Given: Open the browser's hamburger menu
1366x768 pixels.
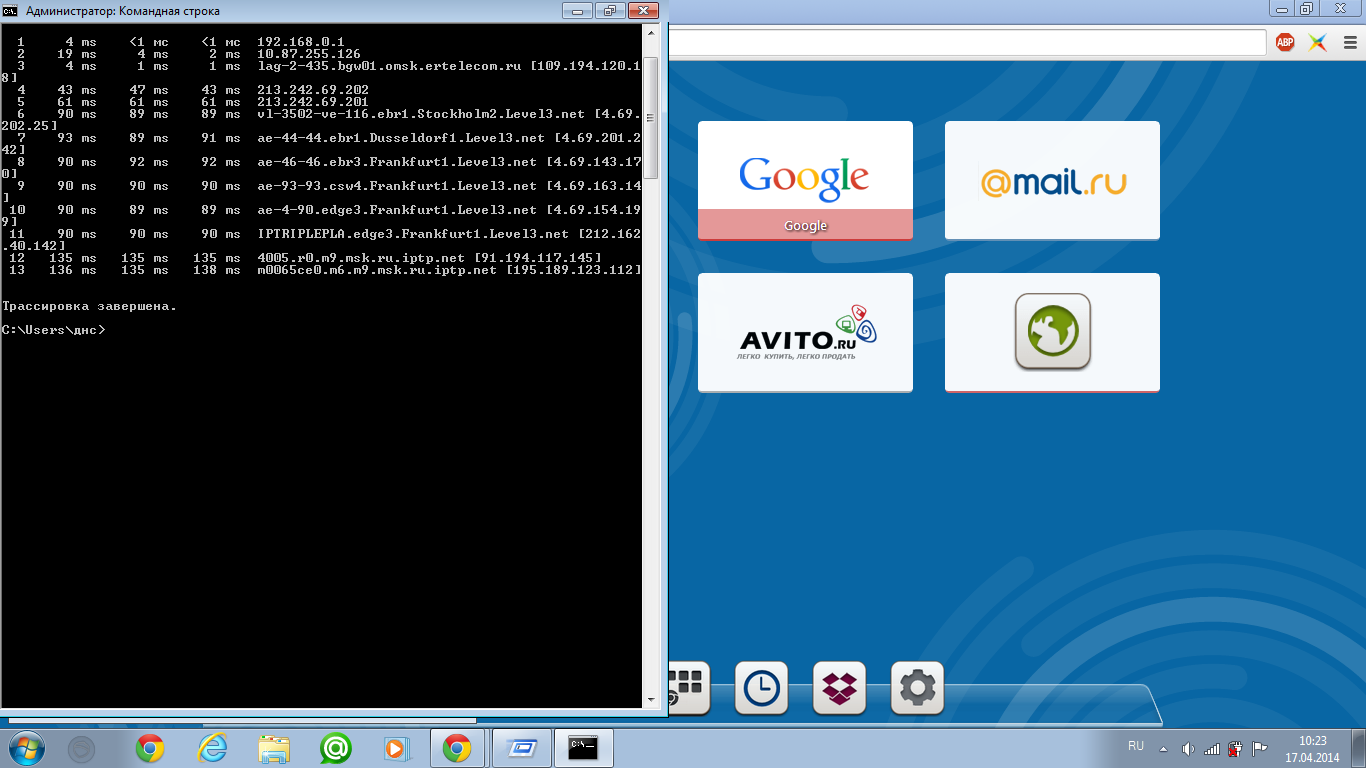Looking at the screenshot, I should coord(1349,42).
